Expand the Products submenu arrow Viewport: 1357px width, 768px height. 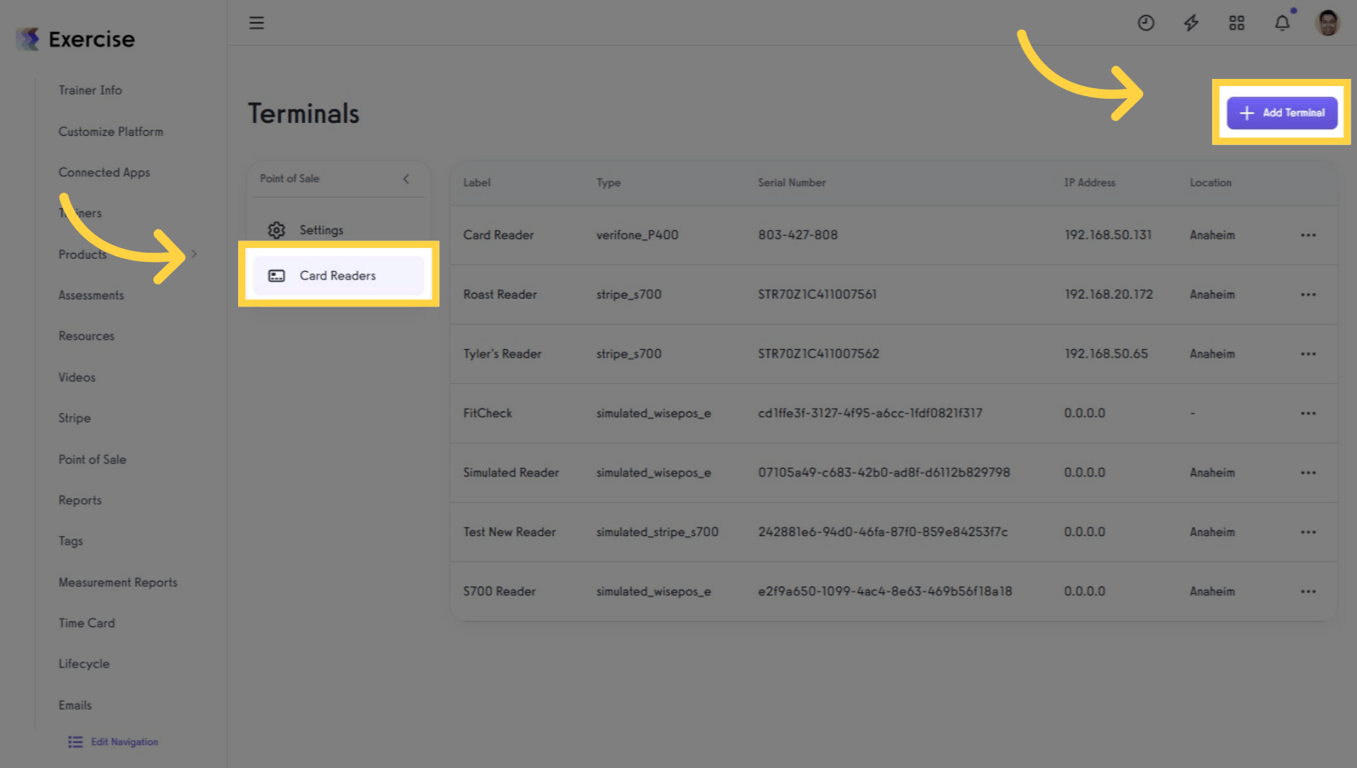194,255
